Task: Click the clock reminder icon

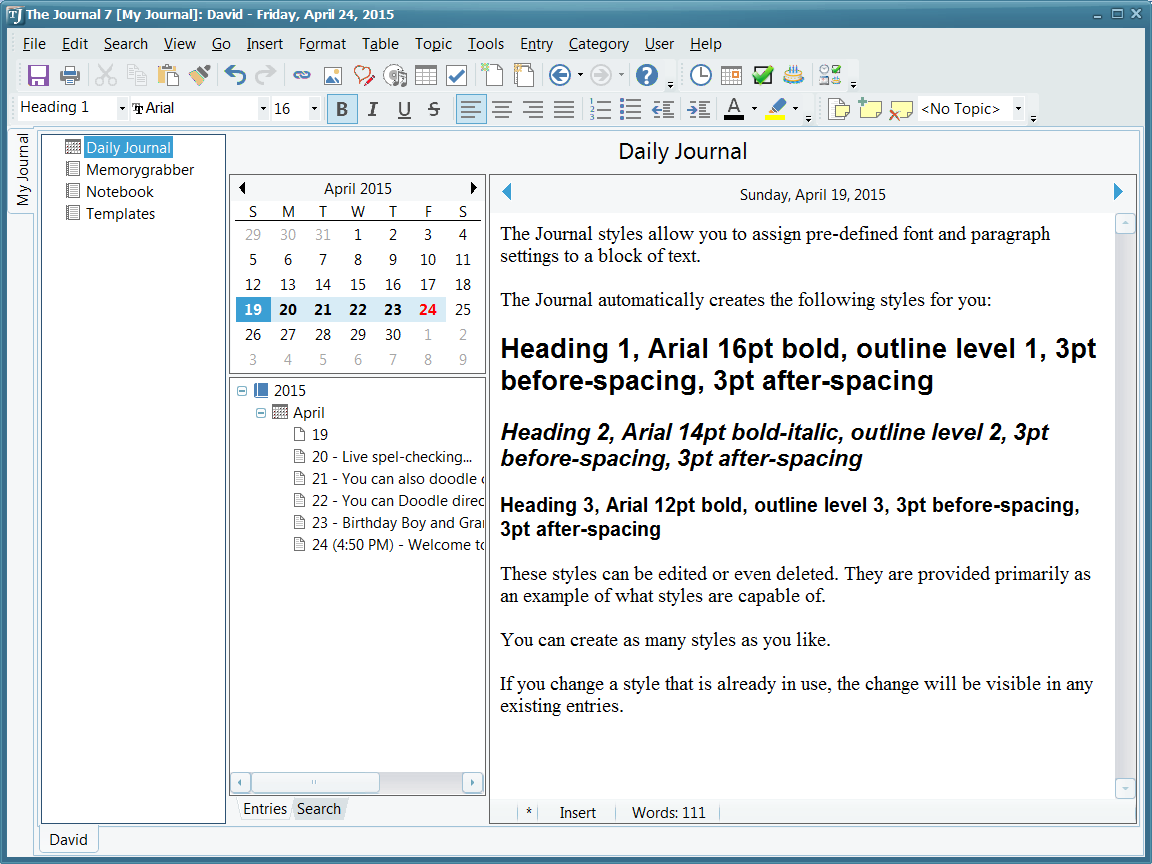Action: [x=701, y=75]
